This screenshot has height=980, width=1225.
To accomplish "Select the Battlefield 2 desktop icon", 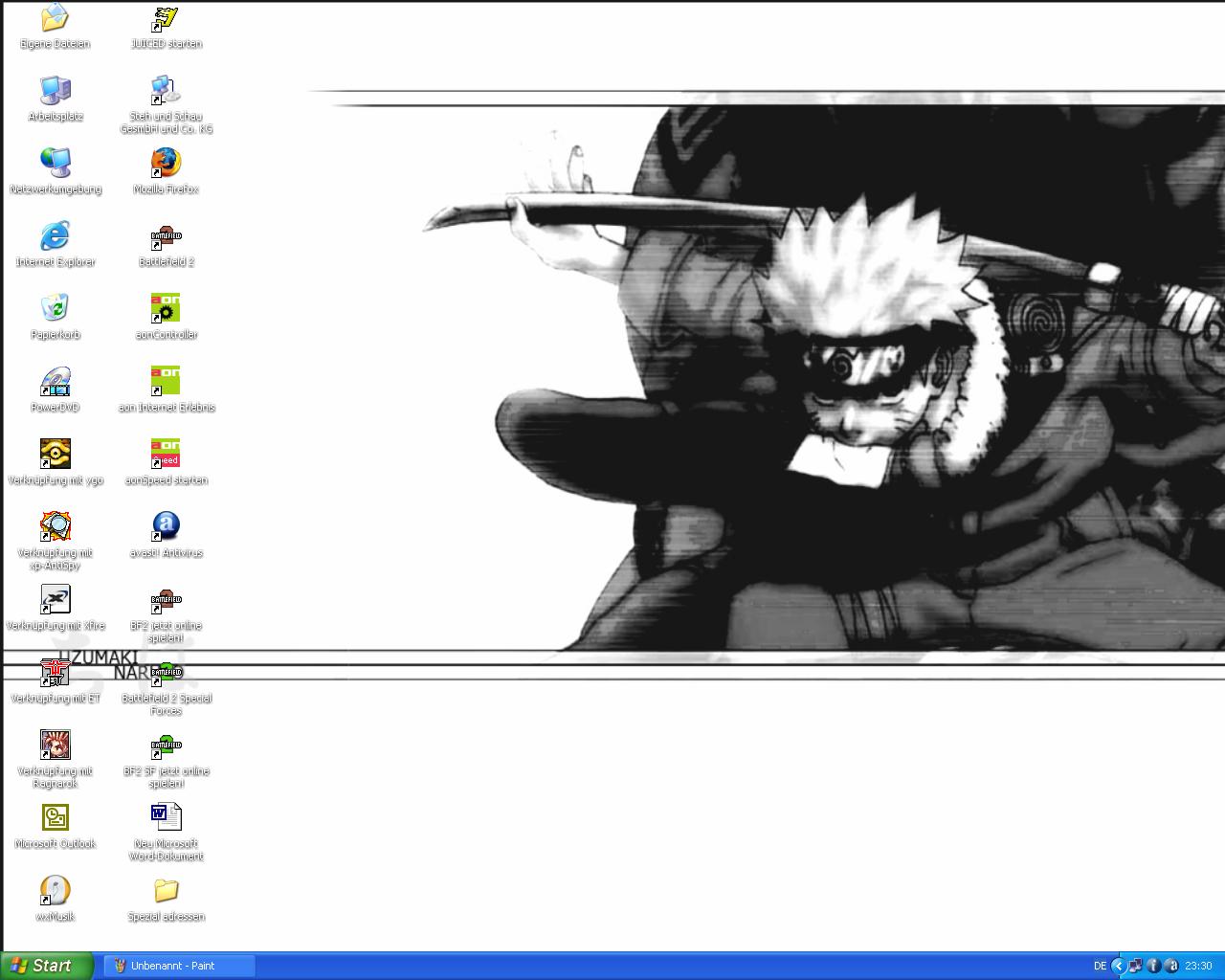I will click(167, 235).
